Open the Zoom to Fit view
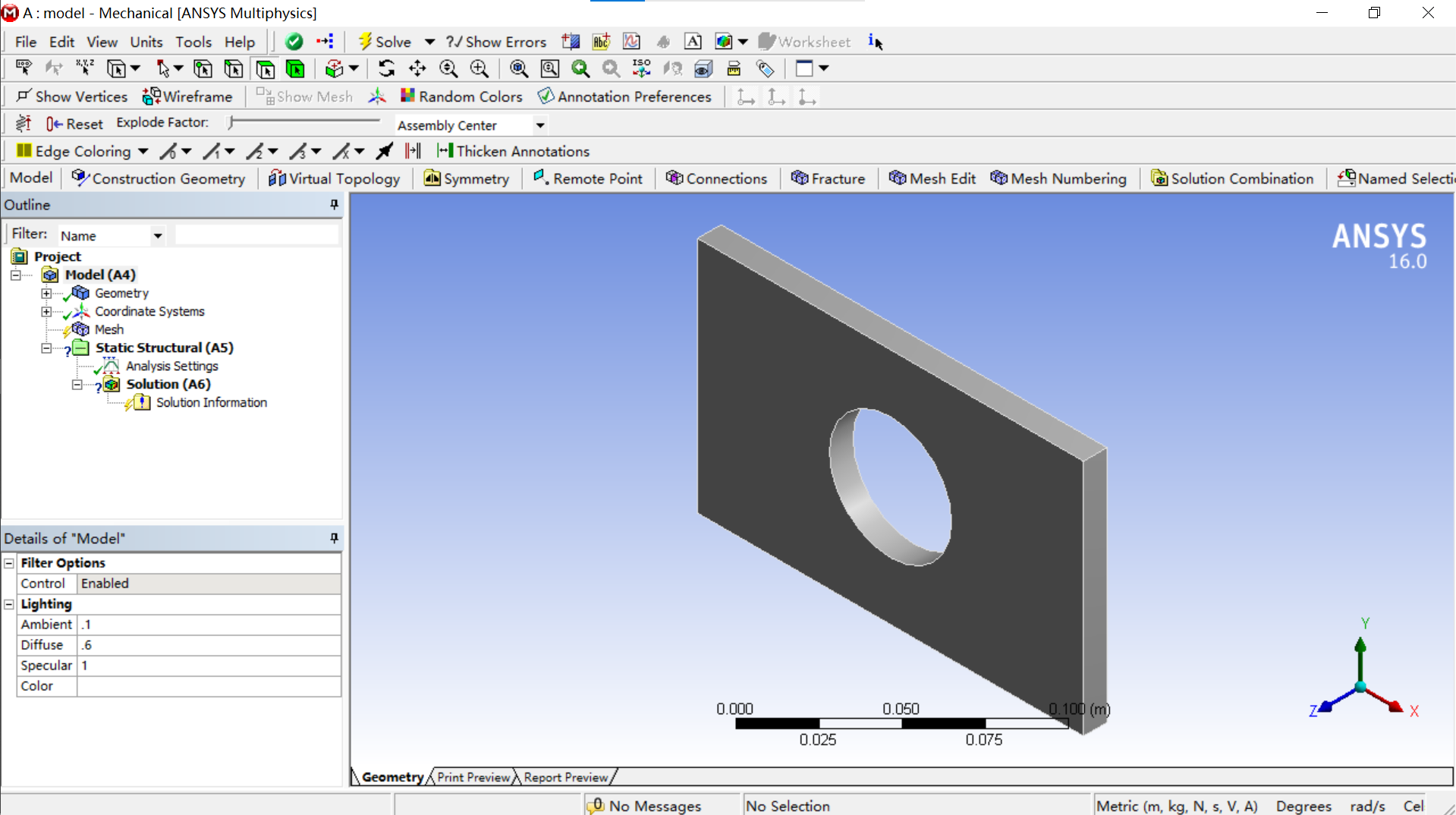This screenshot has width=1456, height=815. pyautogui.click(x=519, y=68)
